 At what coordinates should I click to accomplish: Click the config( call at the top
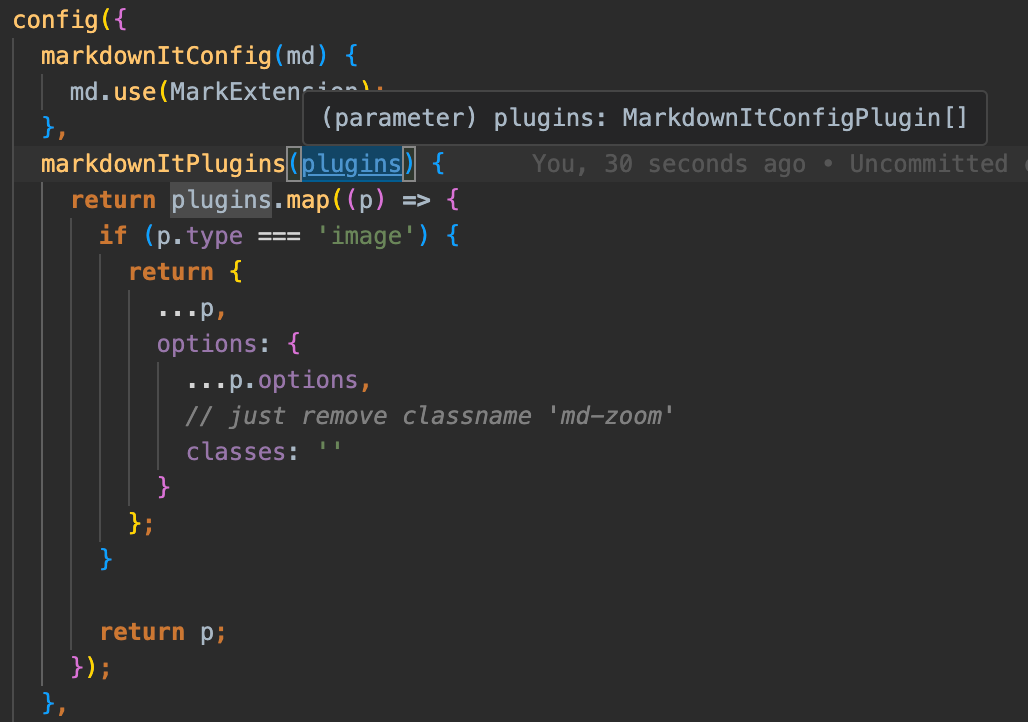coord(55,19)
